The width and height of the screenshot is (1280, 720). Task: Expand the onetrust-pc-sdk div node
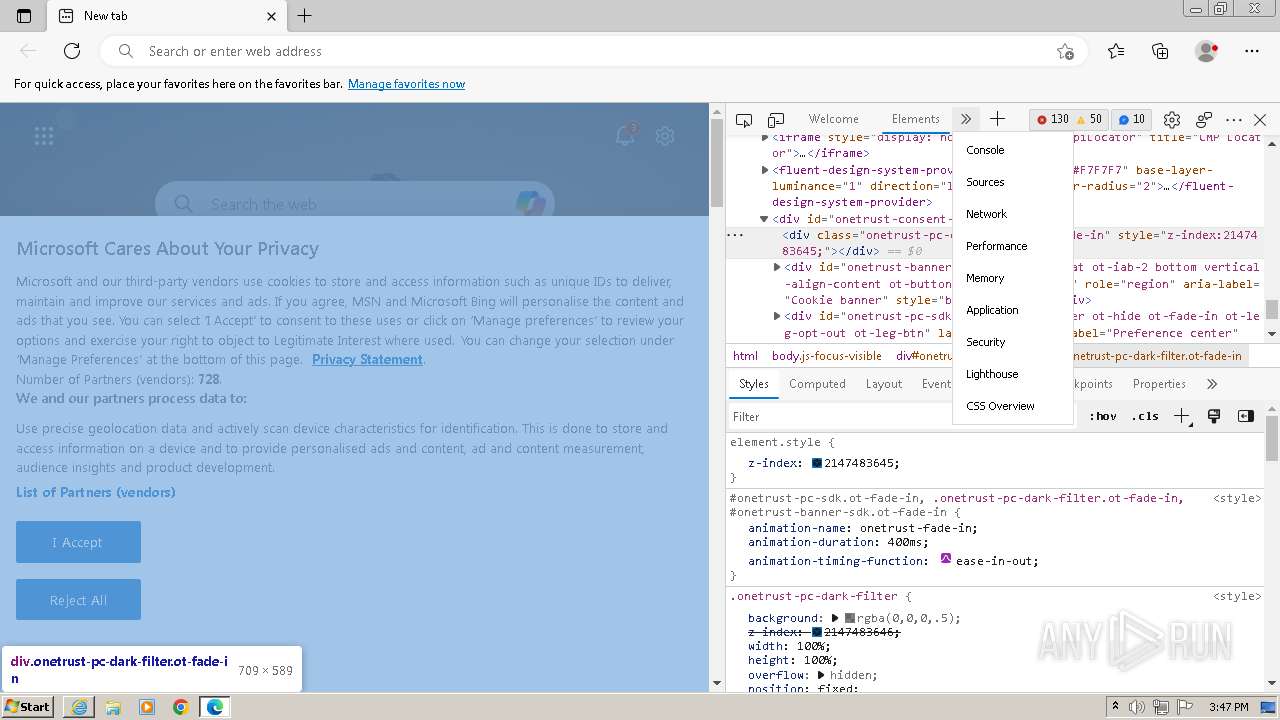777,316
